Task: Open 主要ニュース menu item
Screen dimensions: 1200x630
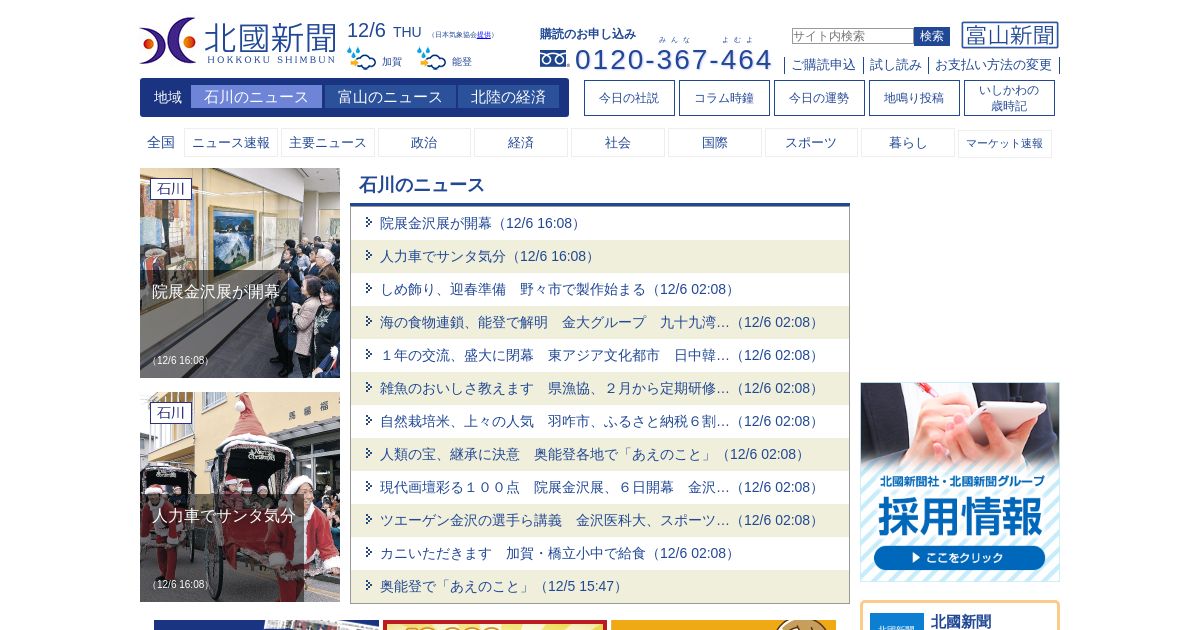Action: [x=328, y=143]
